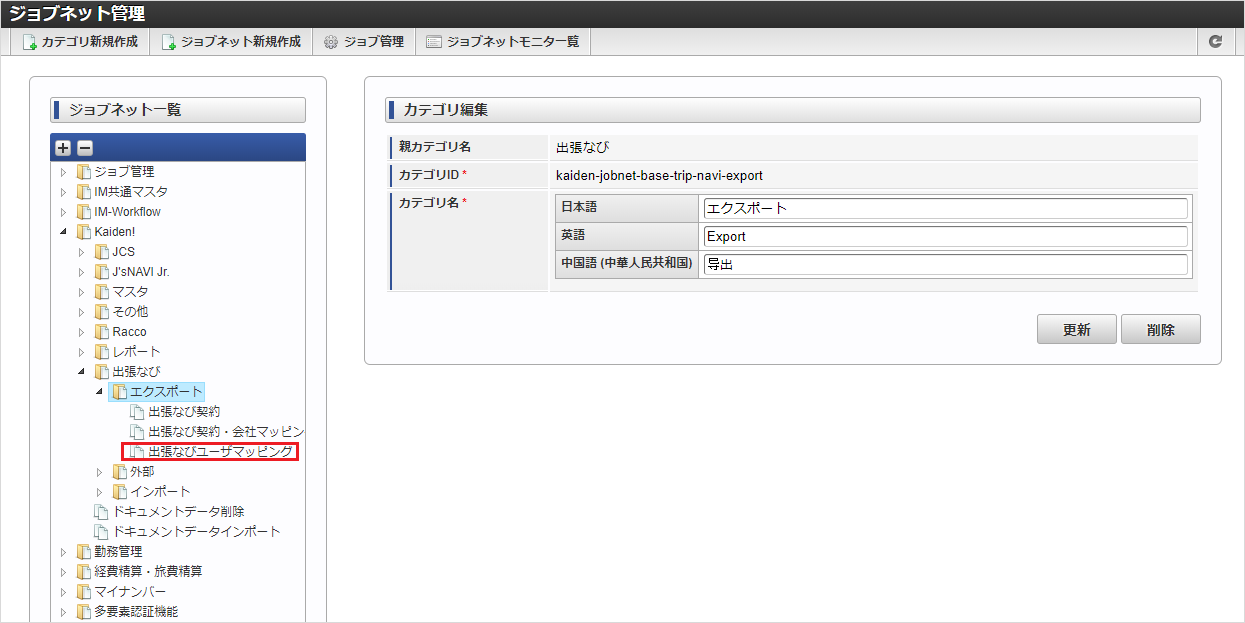Click the expand-all plus icon in tree header
Viewport: 1245px width, 623px height.
(x=63, y=148)
